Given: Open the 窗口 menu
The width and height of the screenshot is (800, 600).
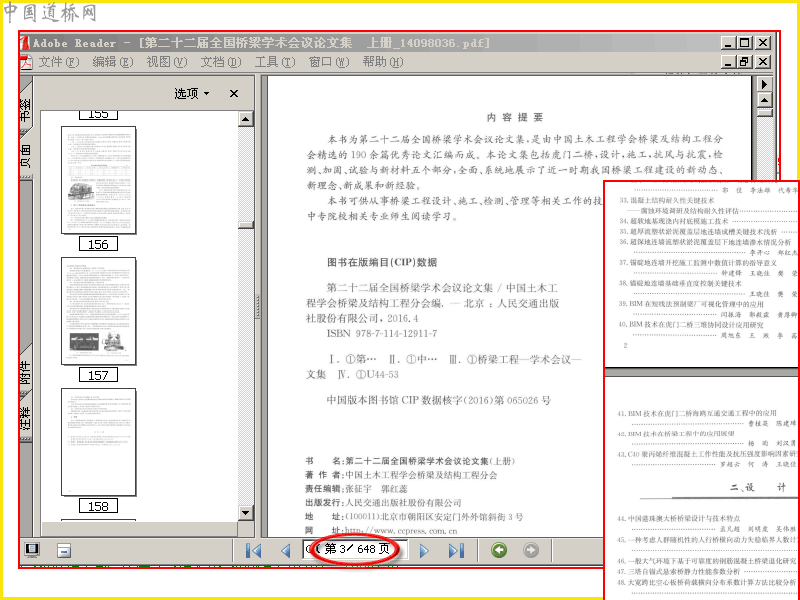Looking at the screenshot, I should pos(329,62).
